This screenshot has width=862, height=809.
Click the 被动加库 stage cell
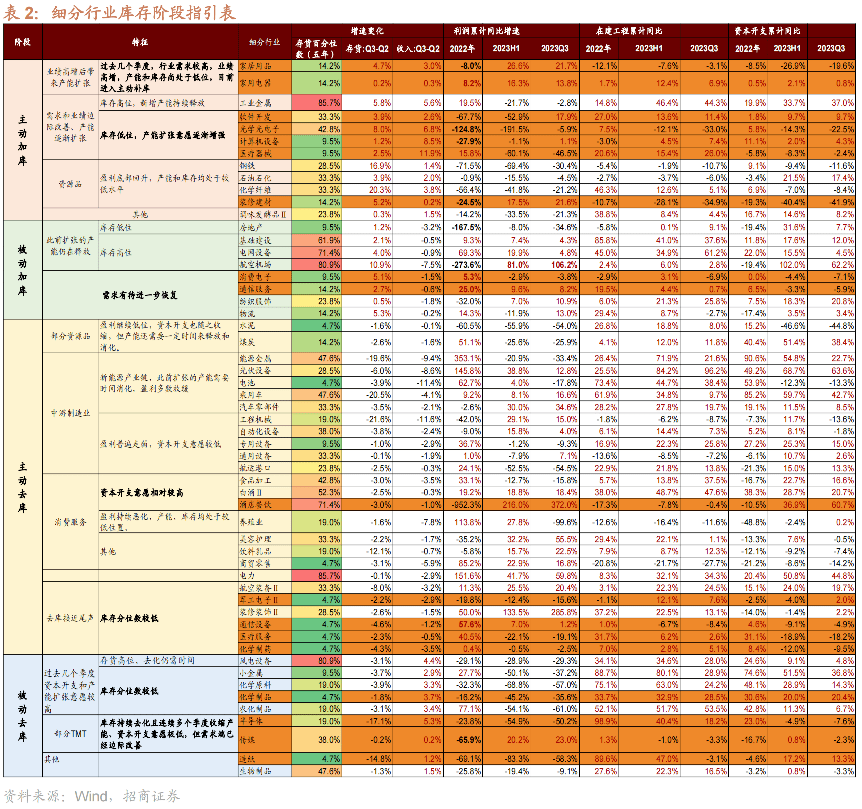pos(21,269)
